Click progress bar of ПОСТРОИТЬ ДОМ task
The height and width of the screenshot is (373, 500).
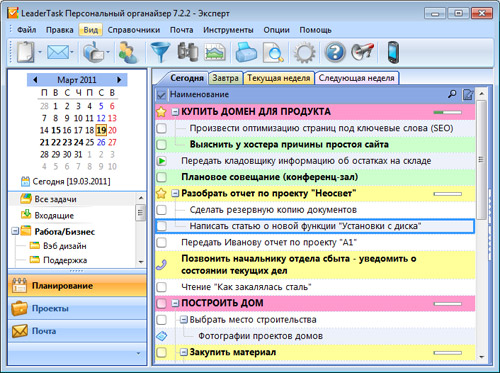click(x=448, y=304)
